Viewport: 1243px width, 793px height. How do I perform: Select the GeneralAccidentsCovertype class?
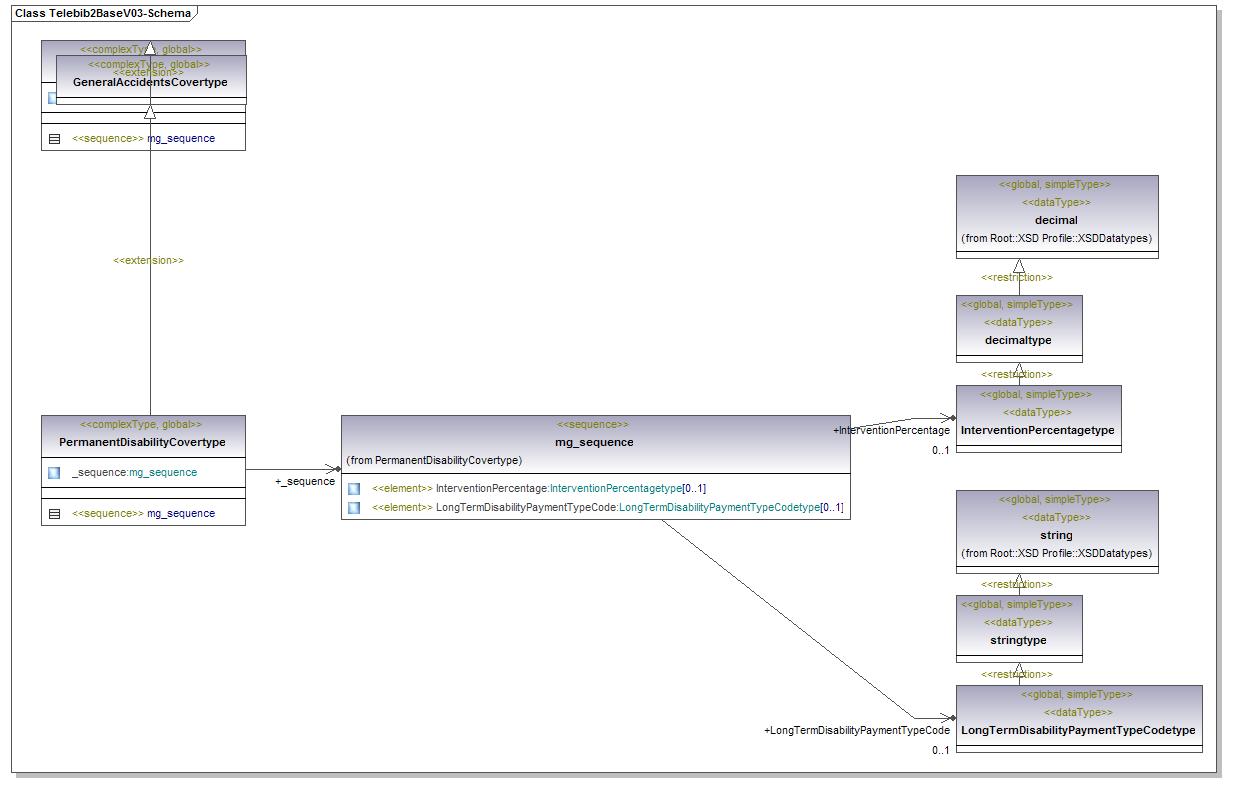point(150,82)
